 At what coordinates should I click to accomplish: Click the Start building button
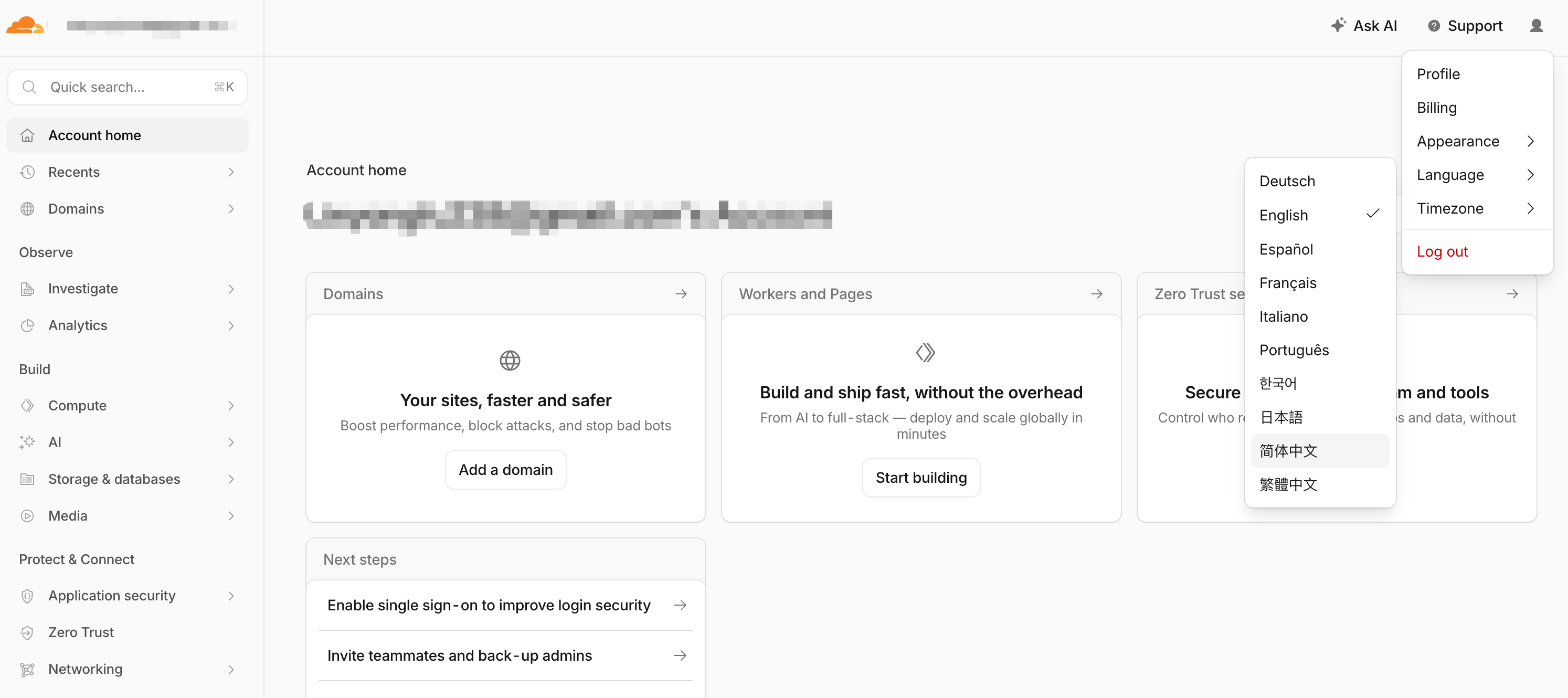pos(921,478)
